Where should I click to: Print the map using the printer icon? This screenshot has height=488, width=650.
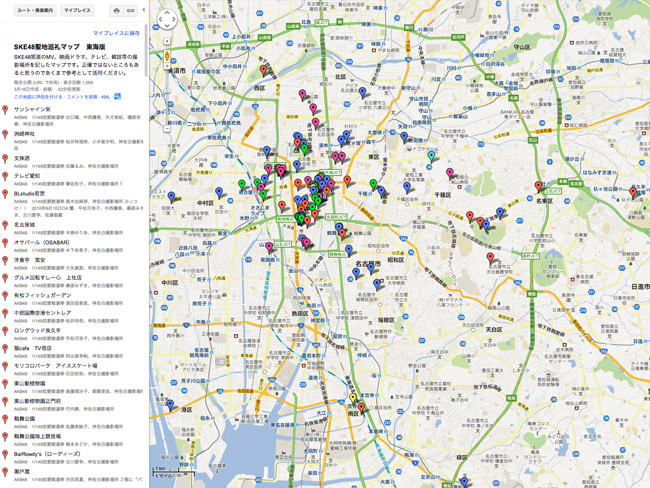coord(116,11)
